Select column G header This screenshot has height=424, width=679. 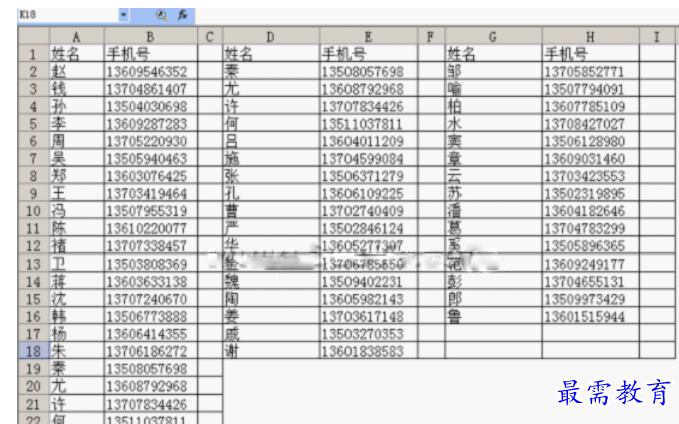click(493, 37)
